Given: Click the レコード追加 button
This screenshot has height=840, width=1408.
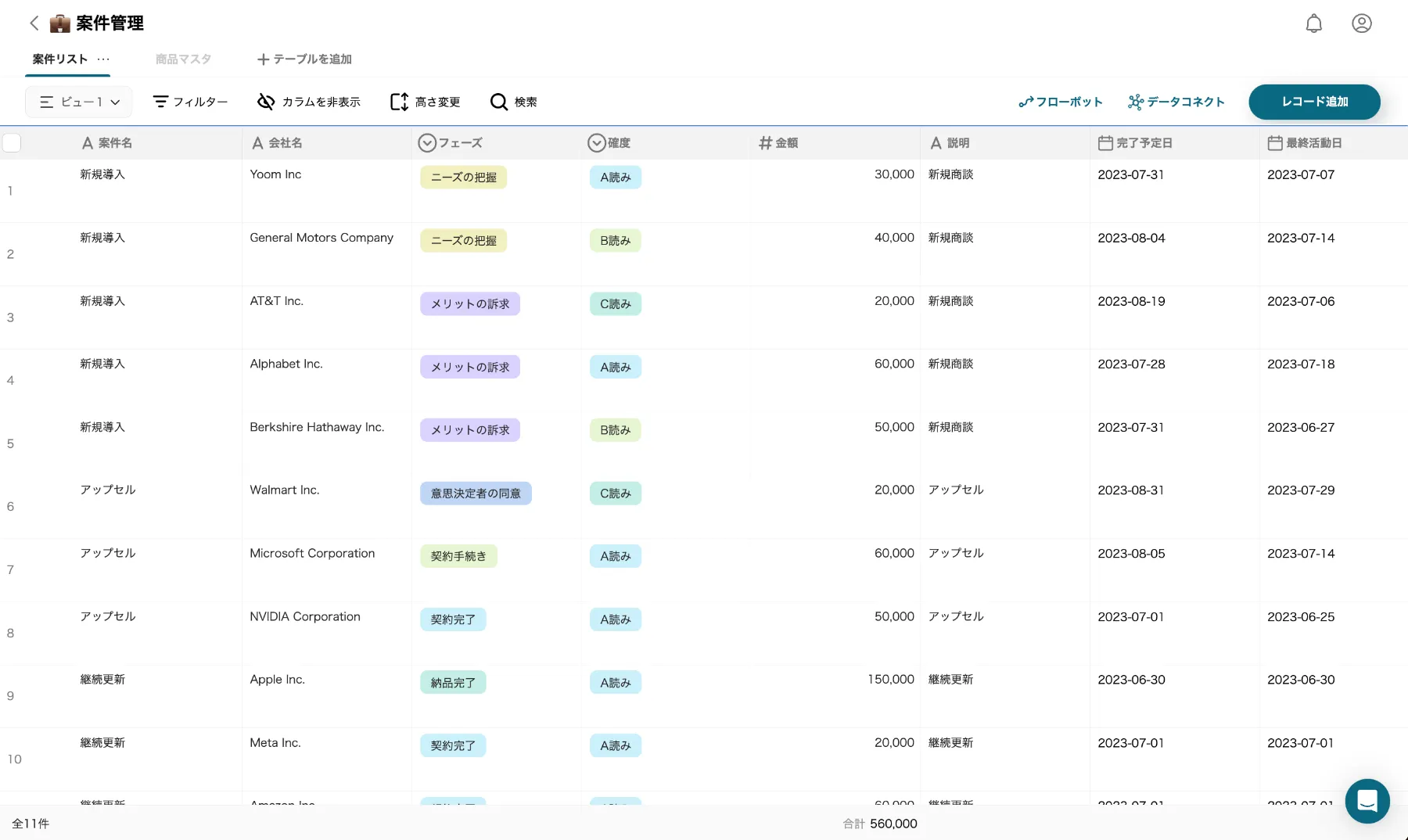Looking at the screenshot, I should 1314,102.
